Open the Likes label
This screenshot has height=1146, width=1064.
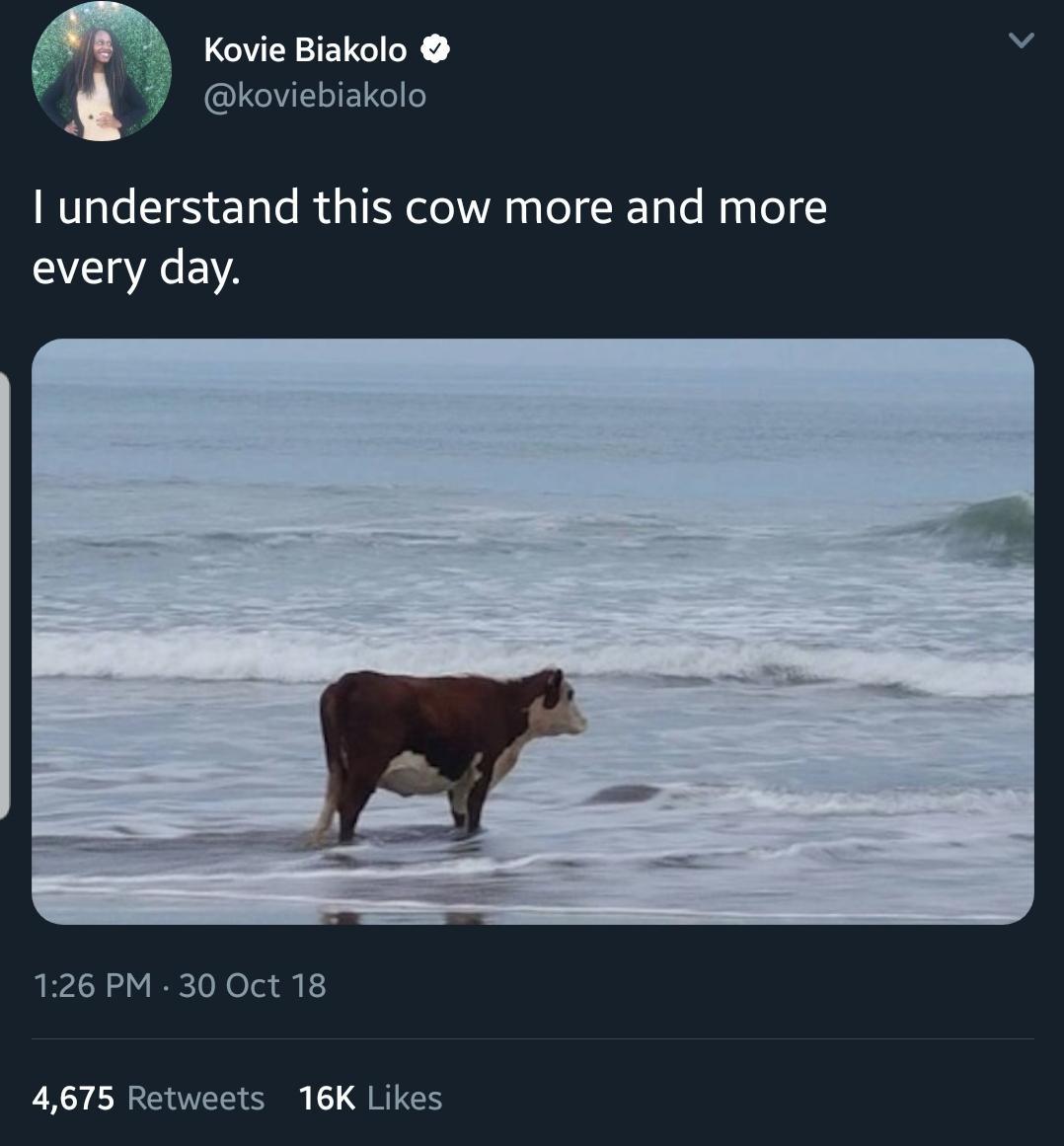[x=405, y=1098]
